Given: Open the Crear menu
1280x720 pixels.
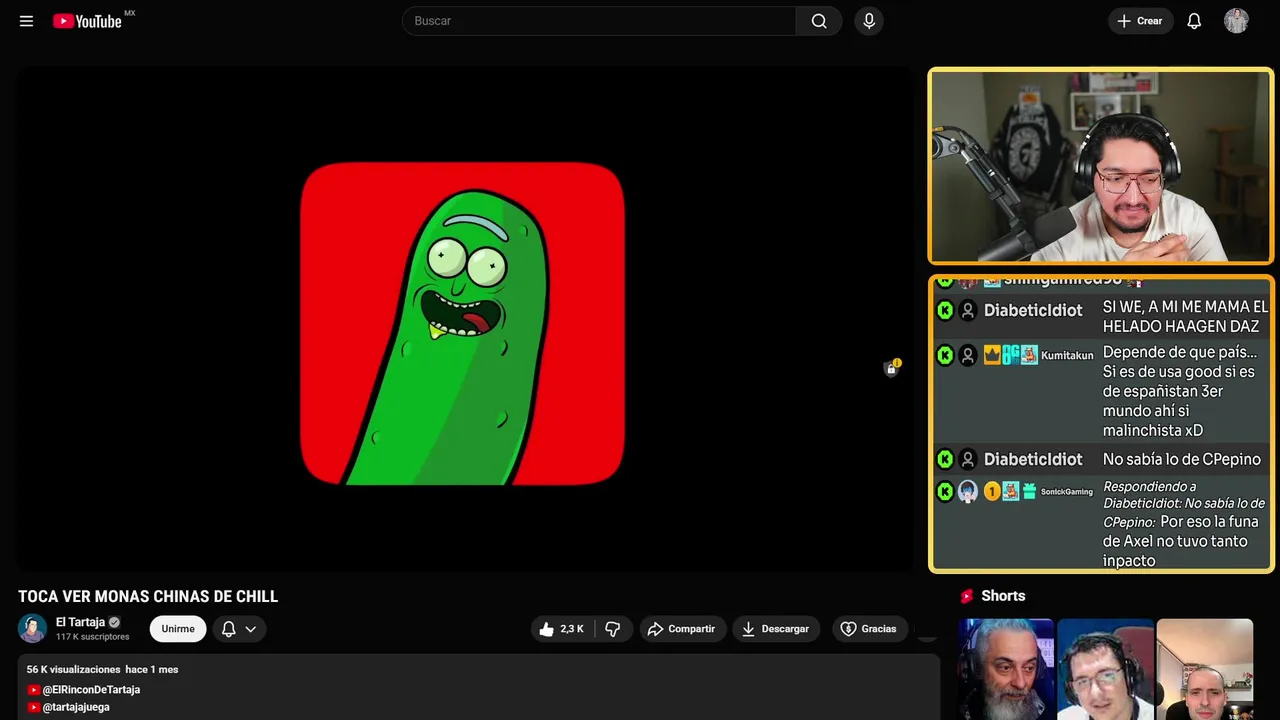Looking at the screenshot, I should [1140, 21].
